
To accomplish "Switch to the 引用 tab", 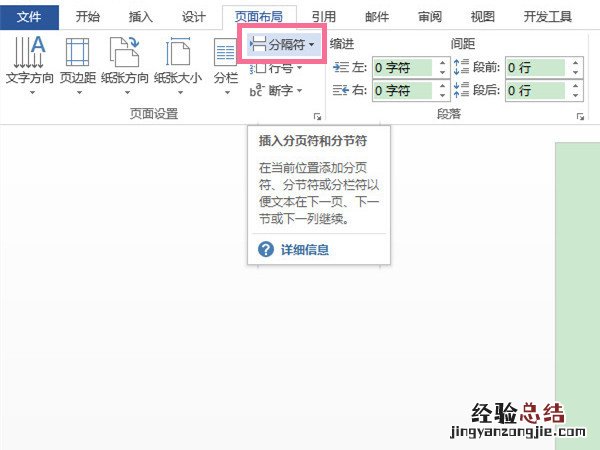I will 323,16.
